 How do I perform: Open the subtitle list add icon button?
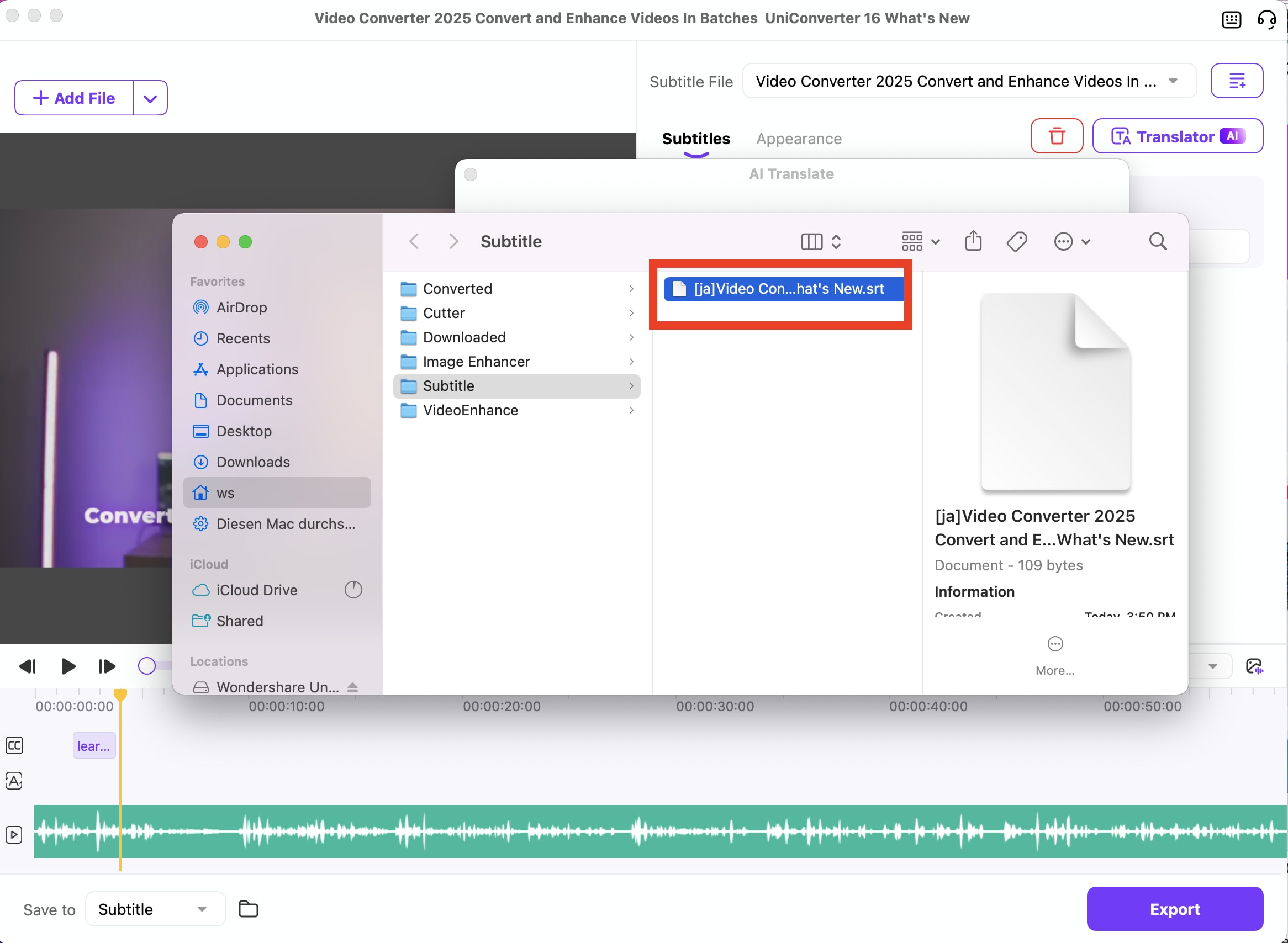(x=1236, y=81)
